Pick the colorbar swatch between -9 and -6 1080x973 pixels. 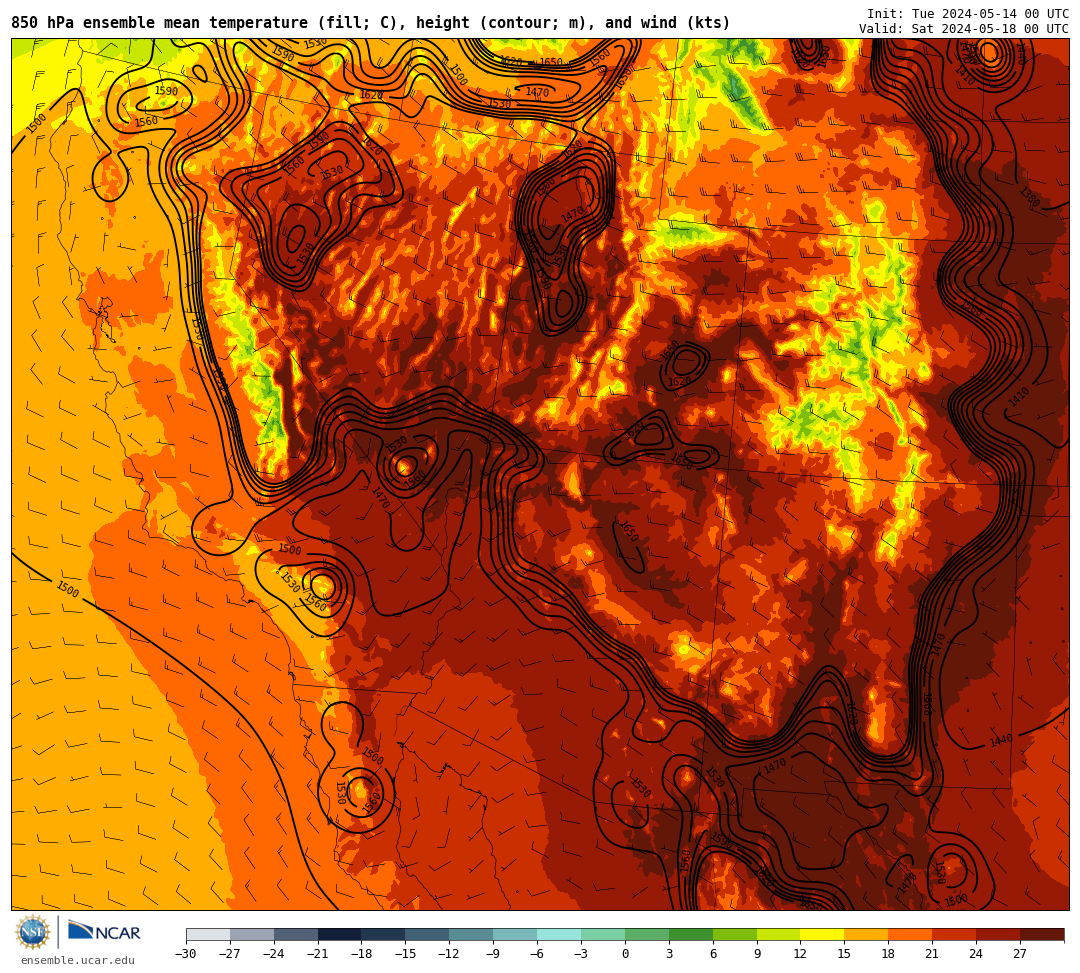tap(515, 934)
